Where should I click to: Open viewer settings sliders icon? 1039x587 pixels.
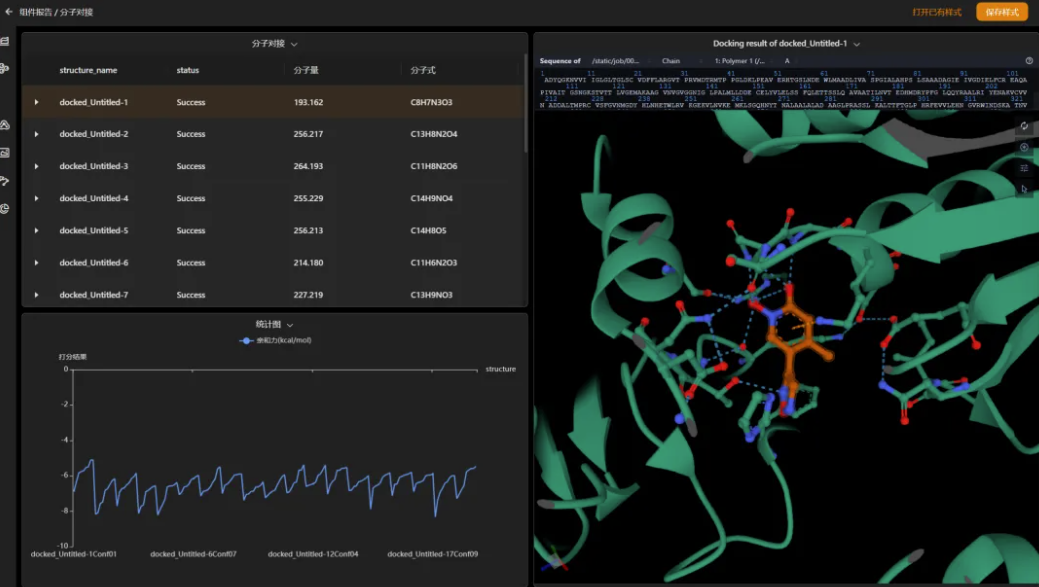click(x=1024, y=168)
